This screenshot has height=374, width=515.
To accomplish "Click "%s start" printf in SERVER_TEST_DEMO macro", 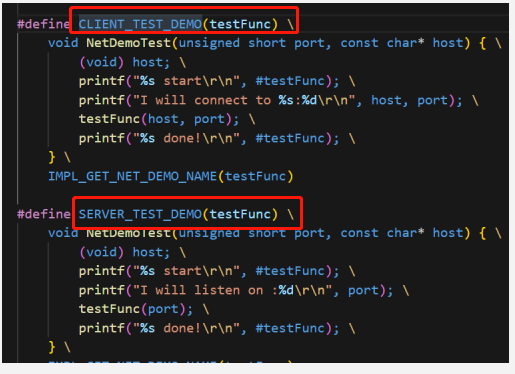I will coord(209,271).
